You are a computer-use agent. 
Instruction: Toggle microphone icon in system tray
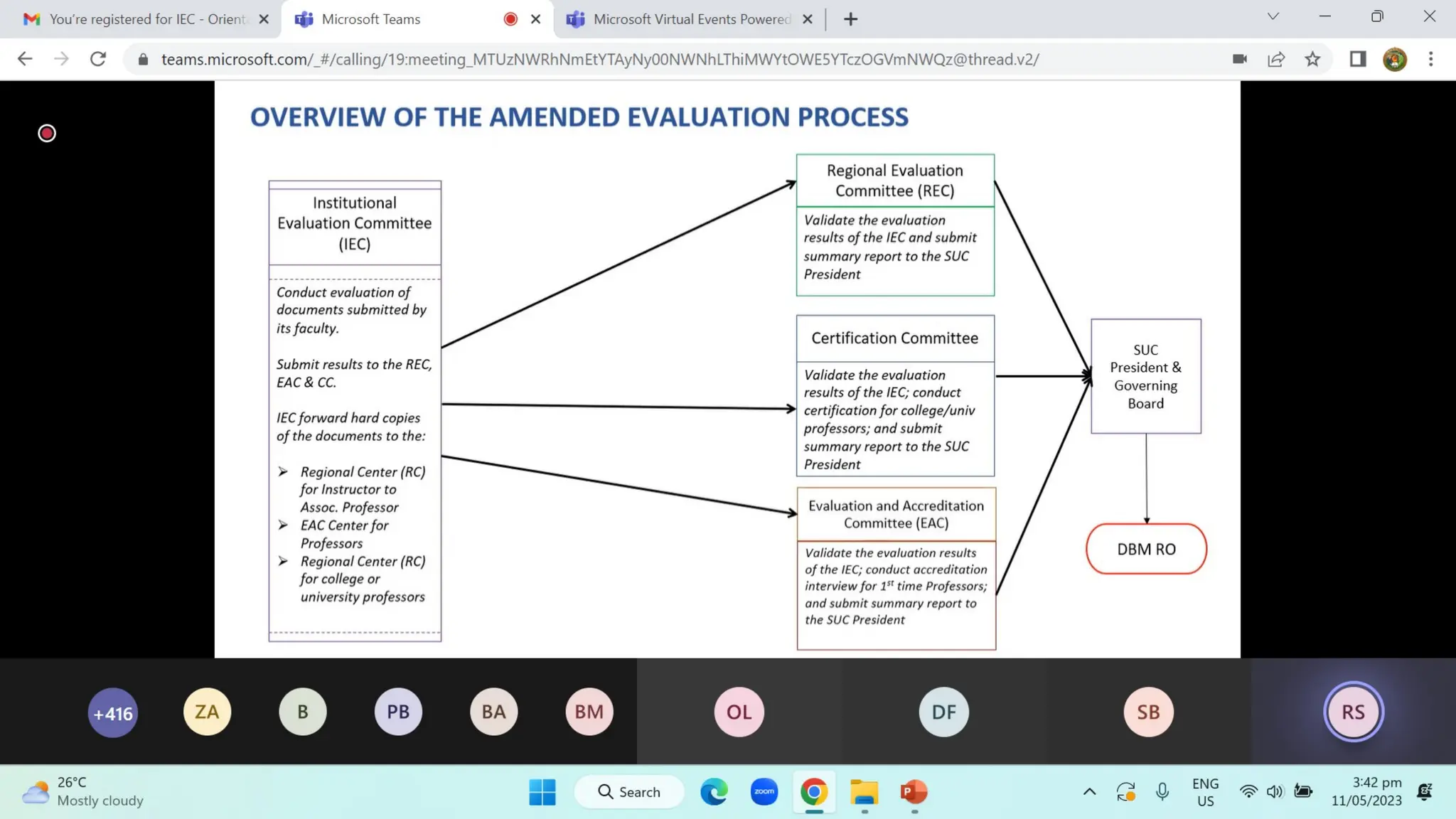(x=1162, y=791)
